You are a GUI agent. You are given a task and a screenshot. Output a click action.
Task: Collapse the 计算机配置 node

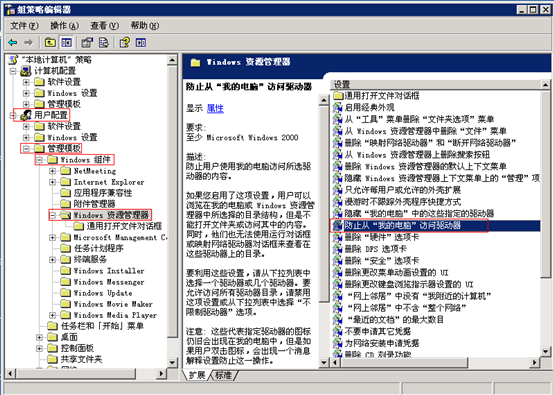(13, 71)
